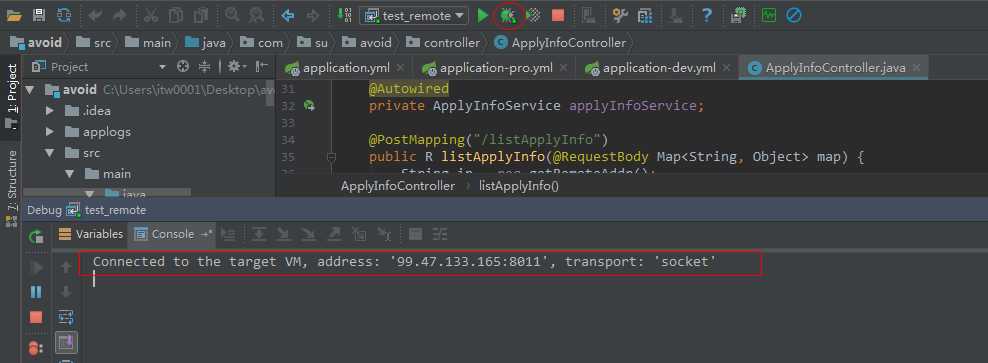Viewport: 988px width, 363px height.
Task: Click listApplyInfo() in the editor breadcrumb
Action: pyautogui.click(x=519, y=186)
